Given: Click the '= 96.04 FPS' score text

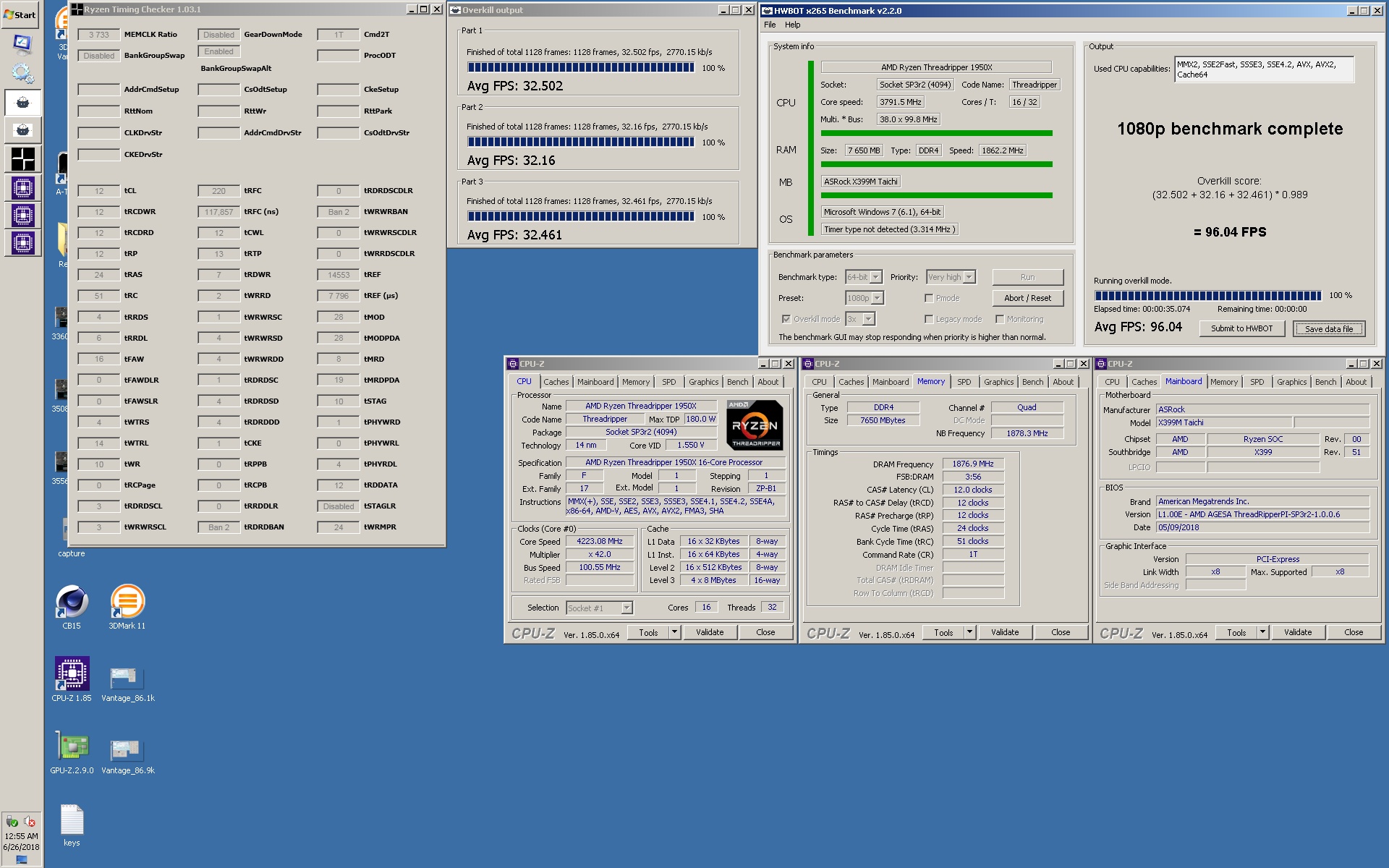Looking at the screenshot, I should [1230, 232].
